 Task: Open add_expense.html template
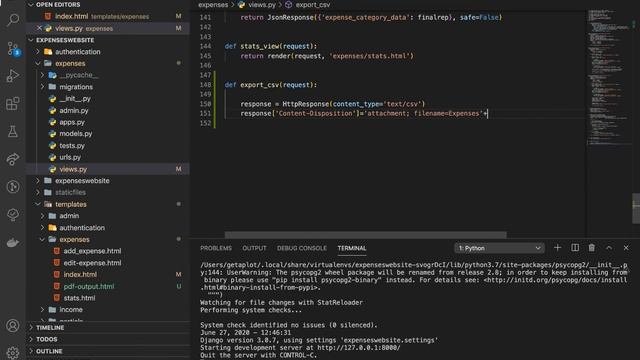pos(92,251)
